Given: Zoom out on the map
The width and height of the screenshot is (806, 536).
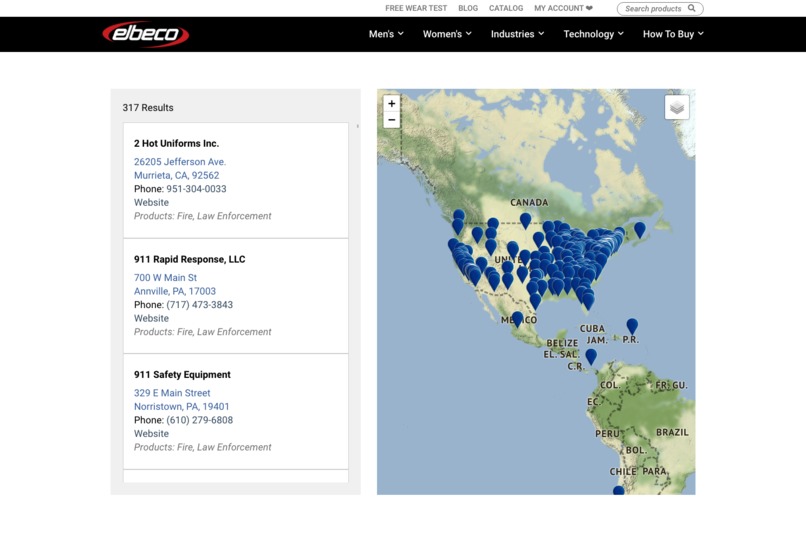Looking at the screenshot, I should 392,120.
